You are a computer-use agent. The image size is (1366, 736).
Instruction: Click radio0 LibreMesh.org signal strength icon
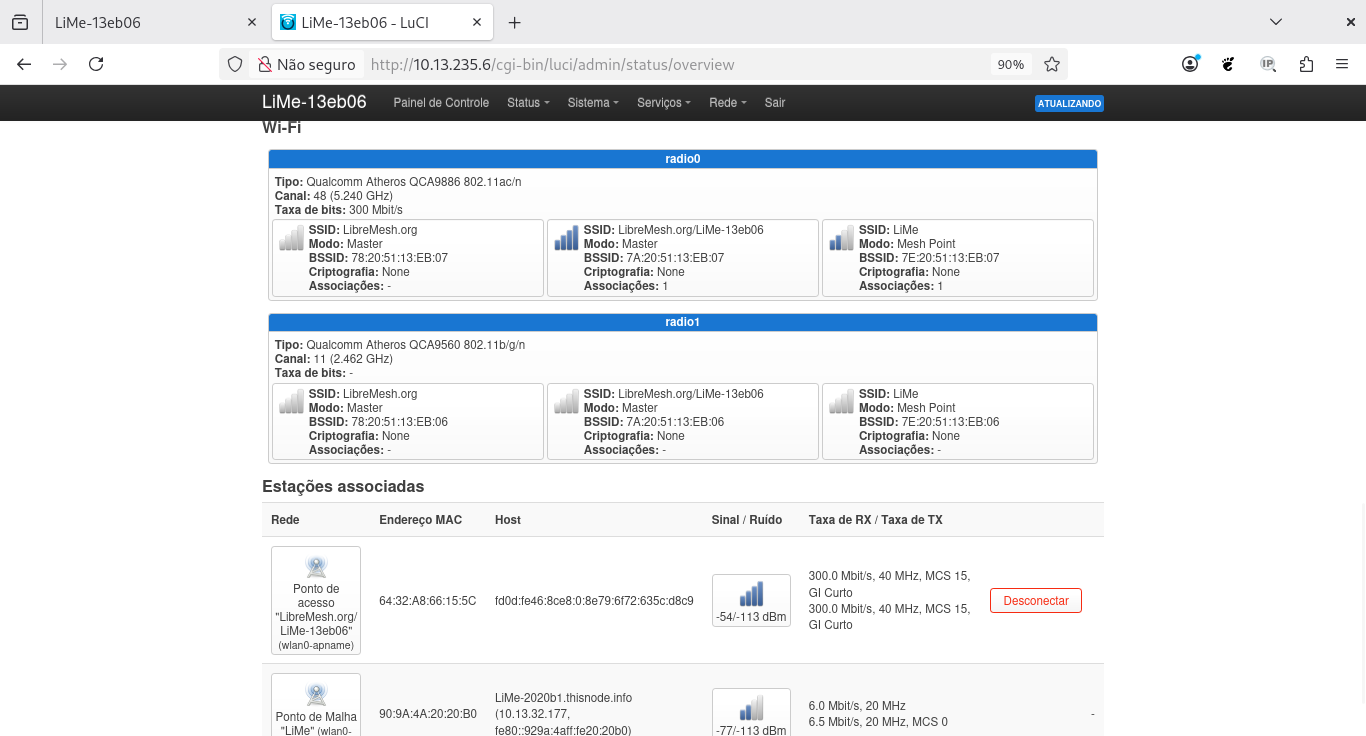(x=291, y=237)
